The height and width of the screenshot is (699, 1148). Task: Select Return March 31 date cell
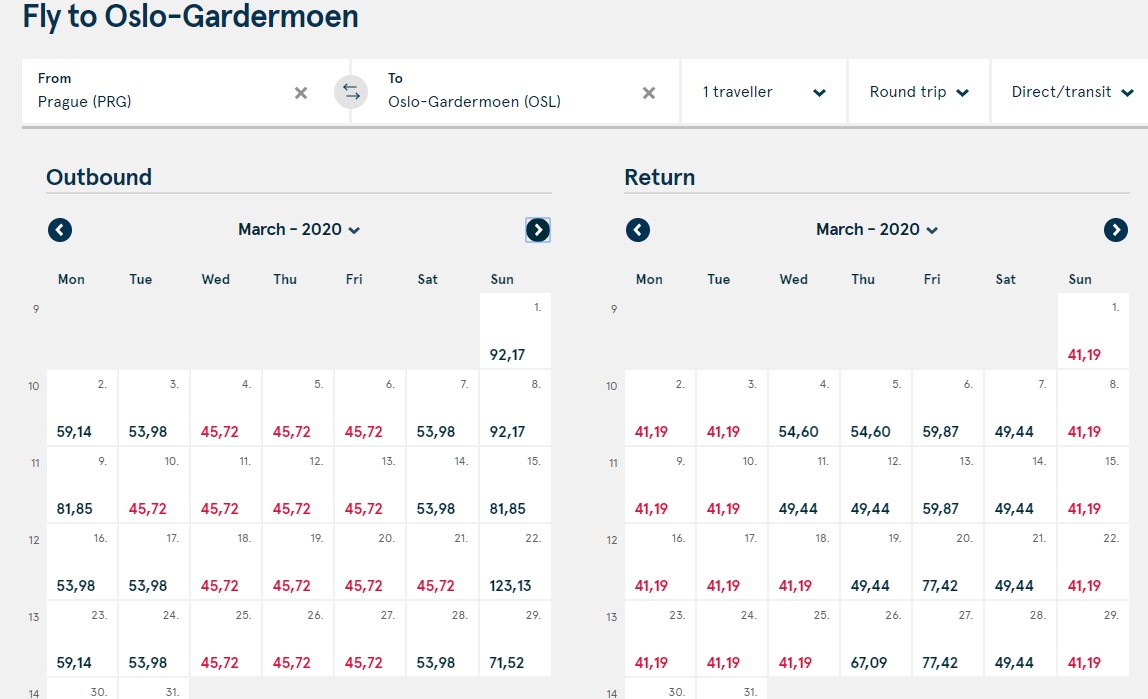[731, 689]
